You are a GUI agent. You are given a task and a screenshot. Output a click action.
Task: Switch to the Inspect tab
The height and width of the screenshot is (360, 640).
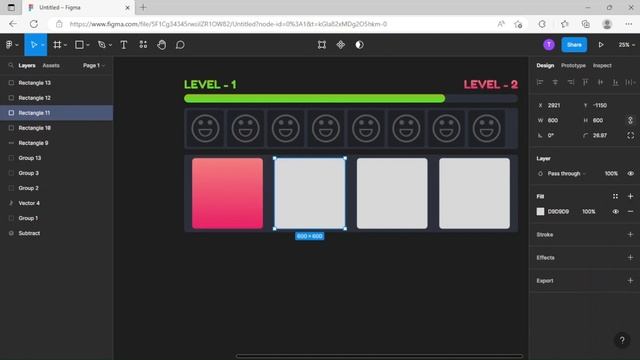coord(602,65)
